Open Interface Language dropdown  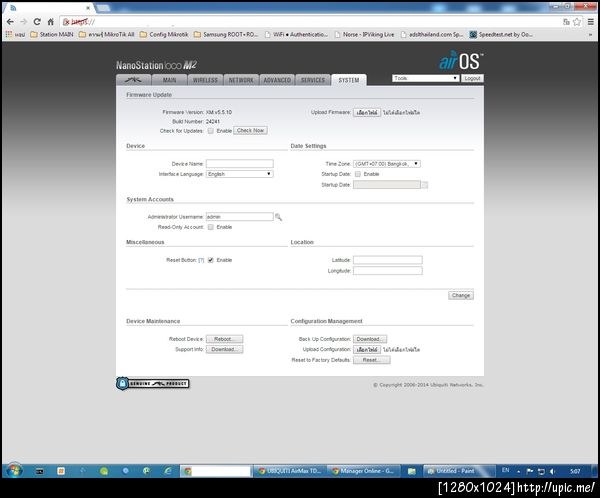(x=240, y=174)
